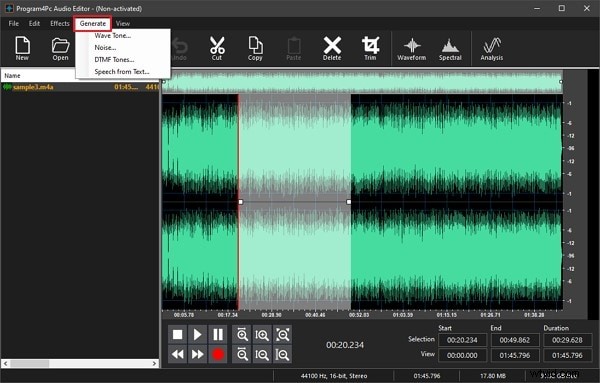Screen dimensions: 600x383
Task: Open the View menu
Action: coord(123,23)
